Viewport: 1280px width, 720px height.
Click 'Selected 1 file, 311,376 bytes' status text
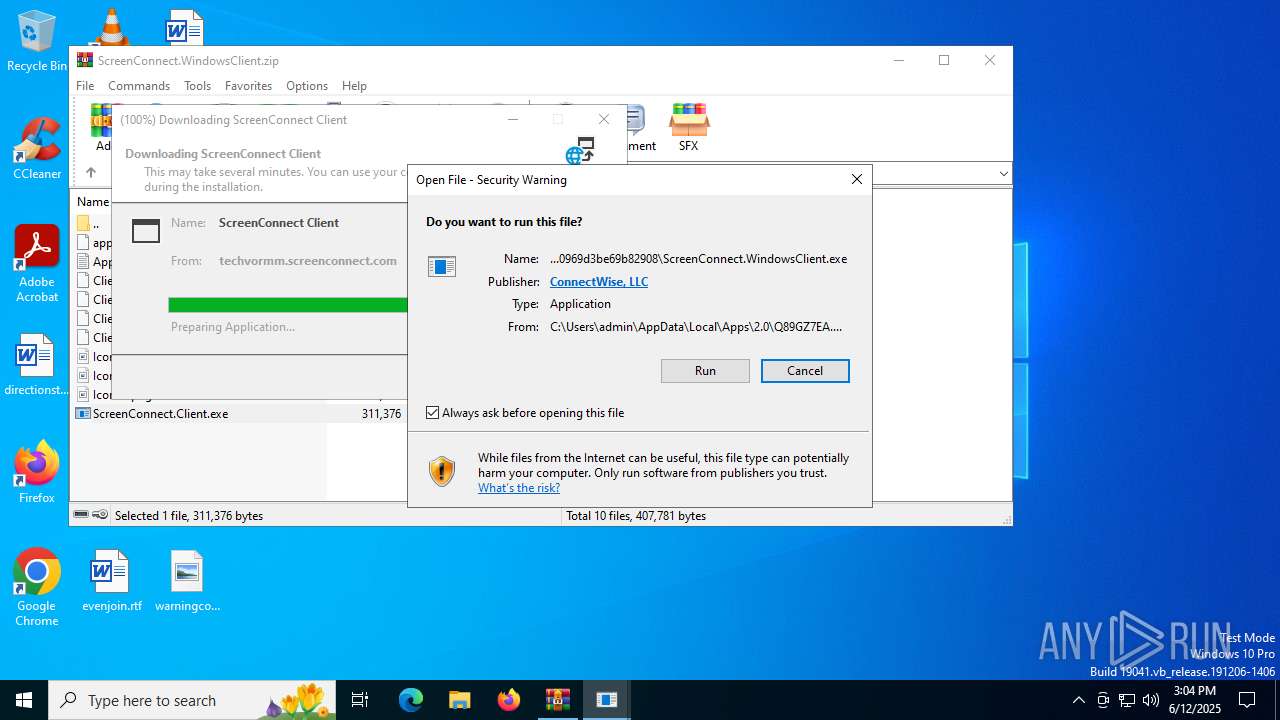(x=189, y=516)
